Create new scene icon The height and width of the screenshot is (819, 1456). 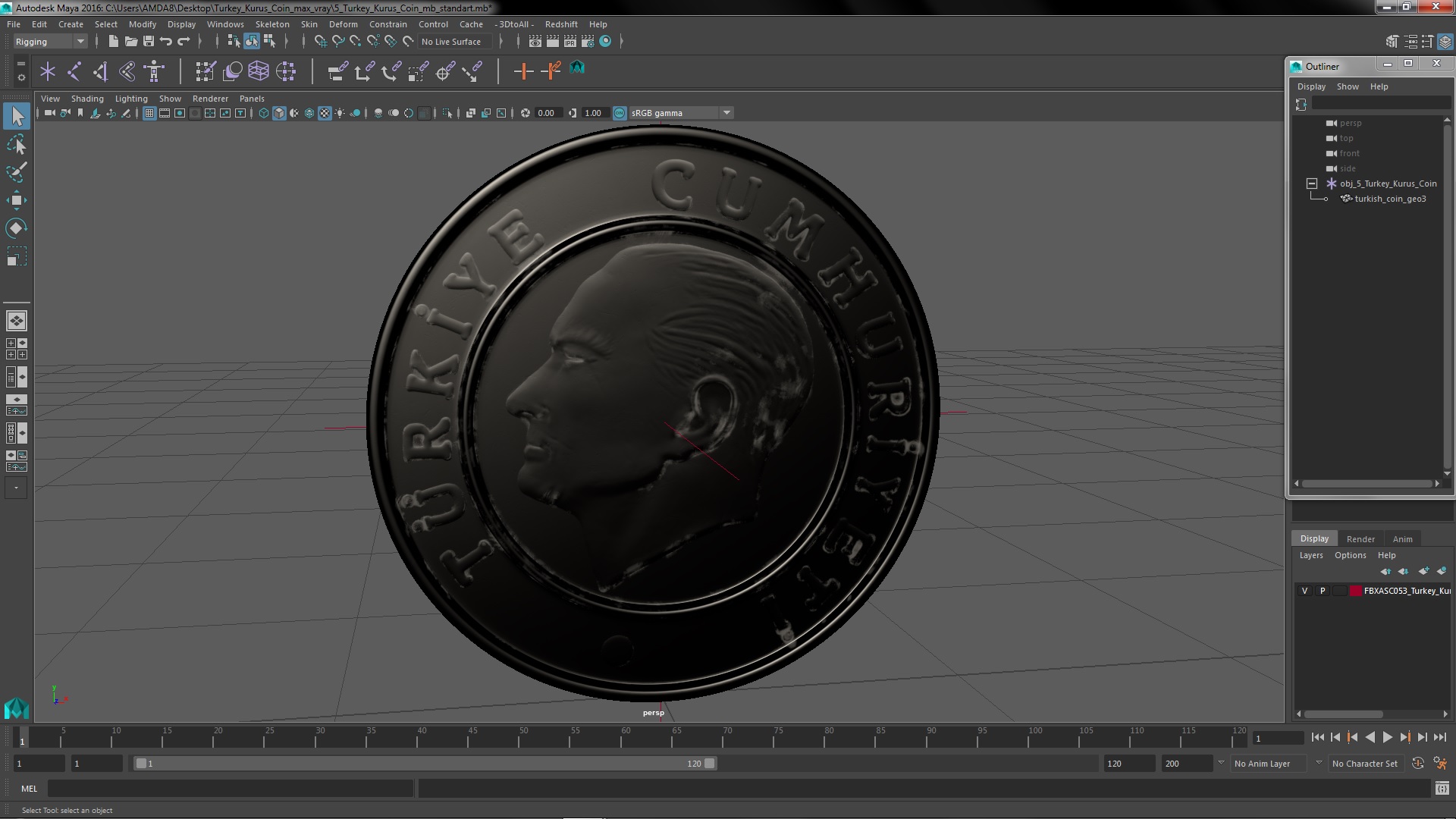(x=114, y=42)
